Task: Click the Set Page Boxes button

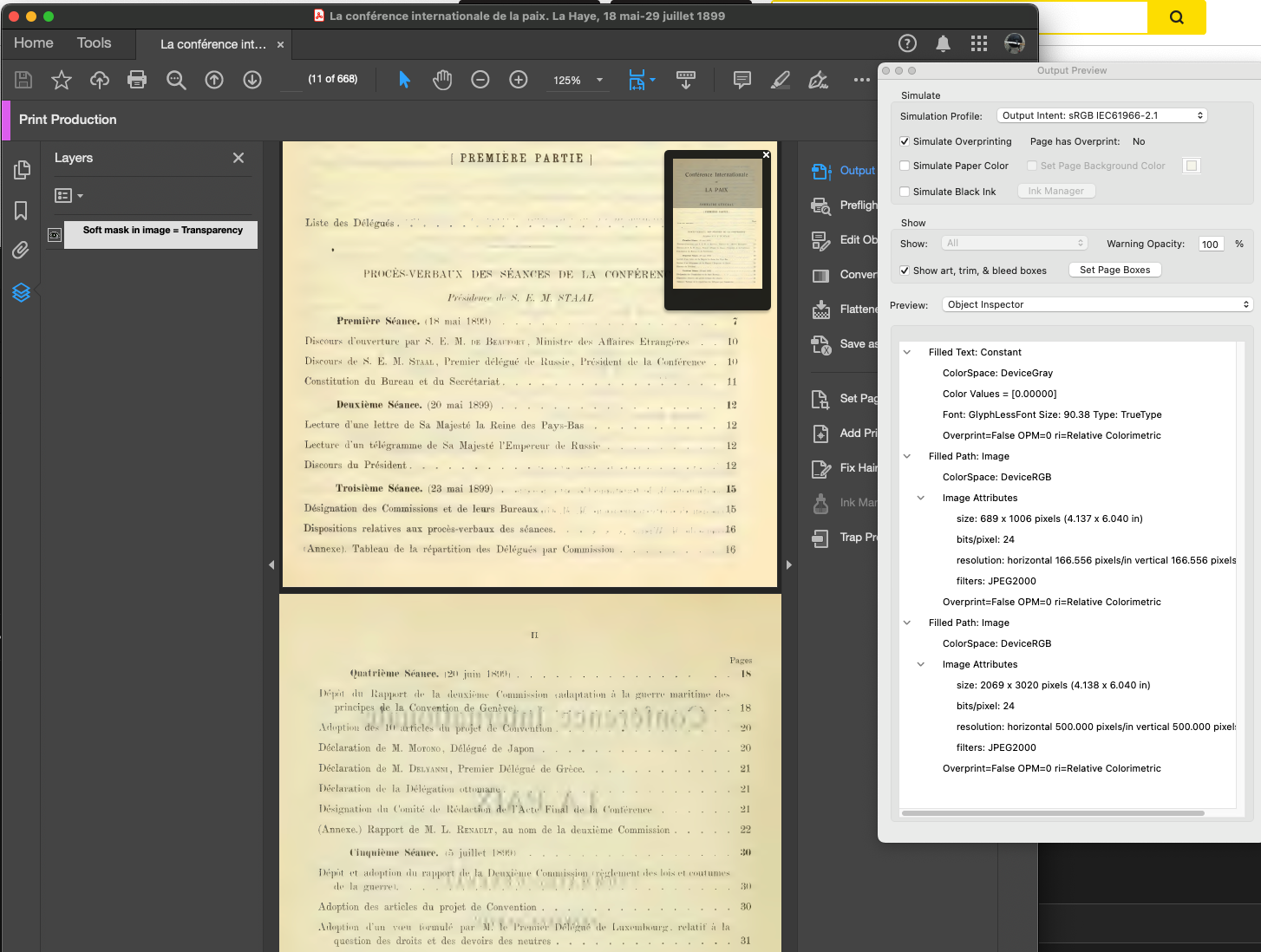Action: tap(1114, 270)
